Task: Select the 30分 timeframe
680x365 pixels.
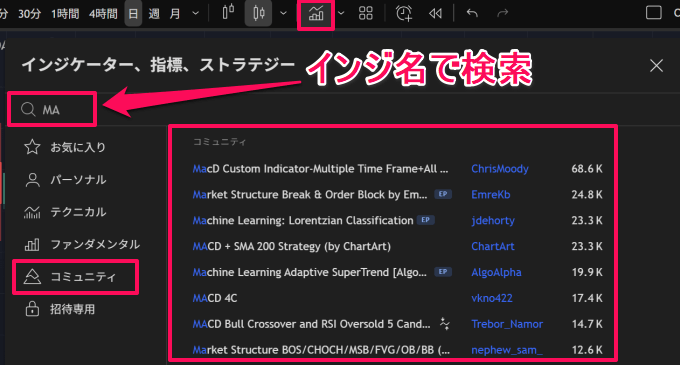Action: pyautogui.click(x=29, y=14)
